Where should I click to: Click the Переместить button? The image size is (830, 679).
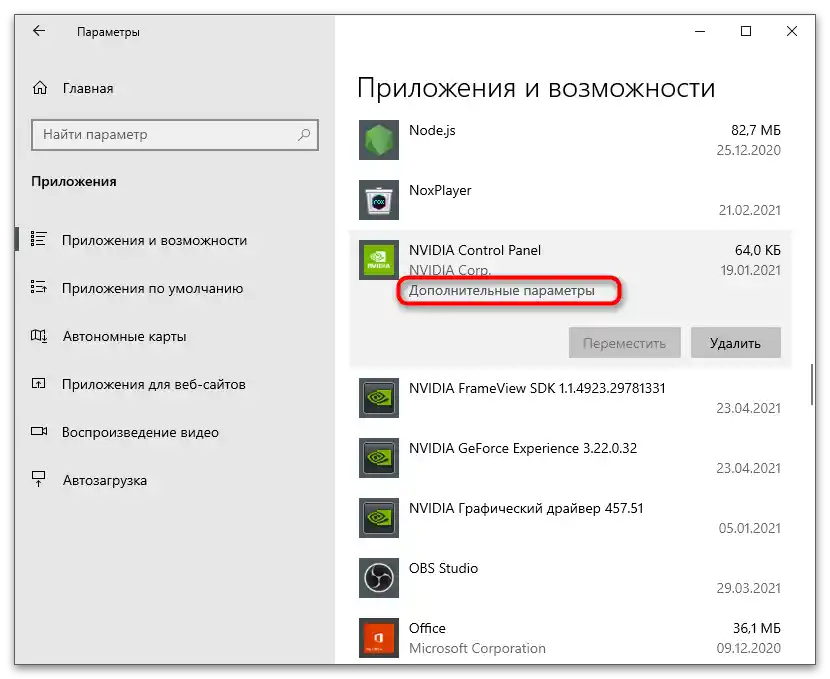pyautogui.click(x=625, y=343)
